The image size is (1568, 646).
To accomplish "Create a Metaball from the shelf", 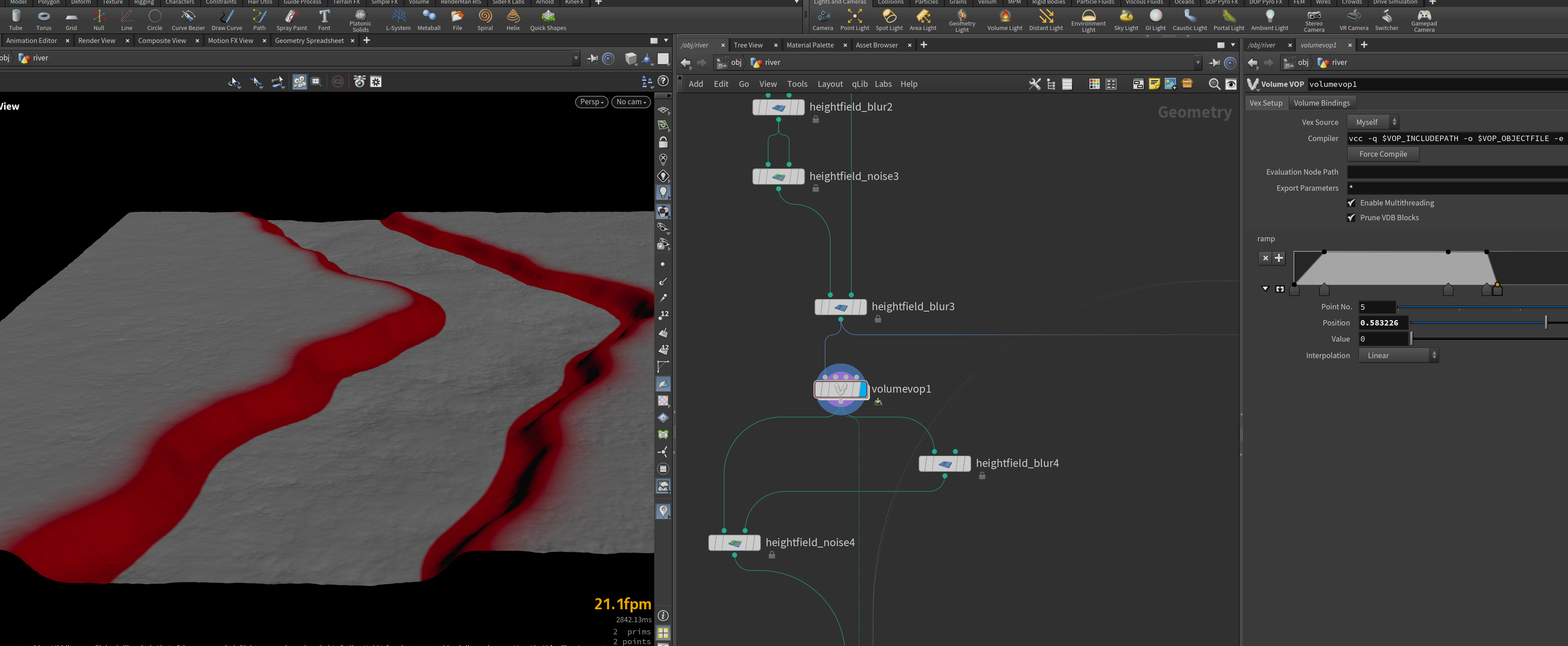I will [429, 20].
